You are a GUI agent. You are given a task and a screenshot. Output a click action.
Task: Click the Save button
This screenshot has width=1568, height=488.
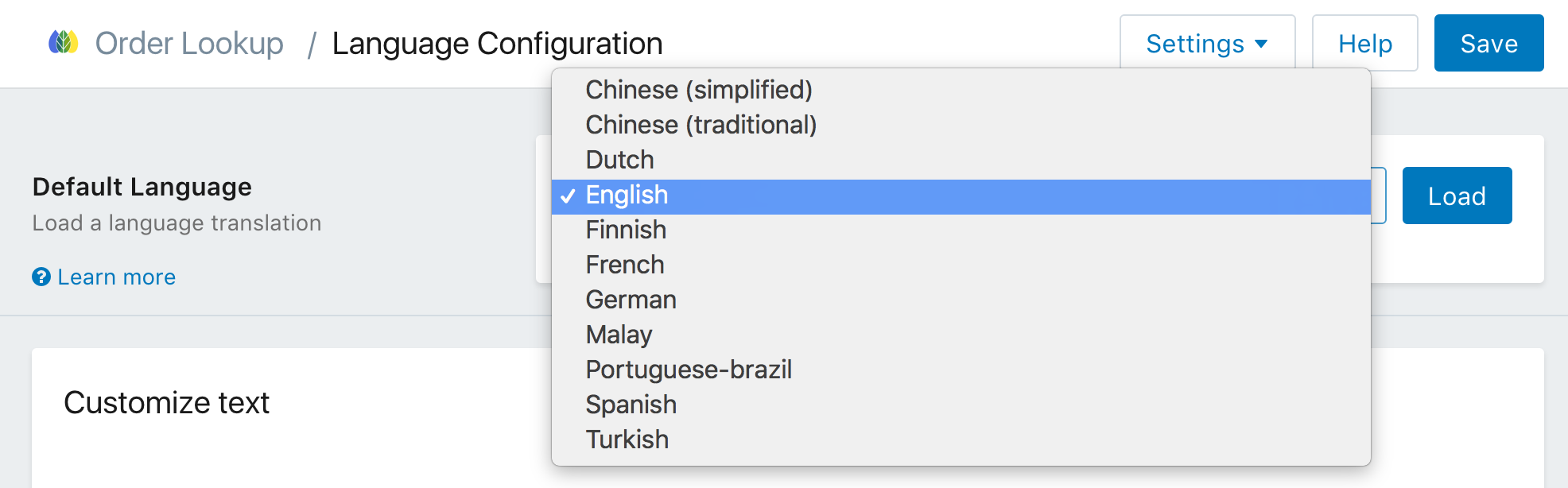click(1488, 44)
